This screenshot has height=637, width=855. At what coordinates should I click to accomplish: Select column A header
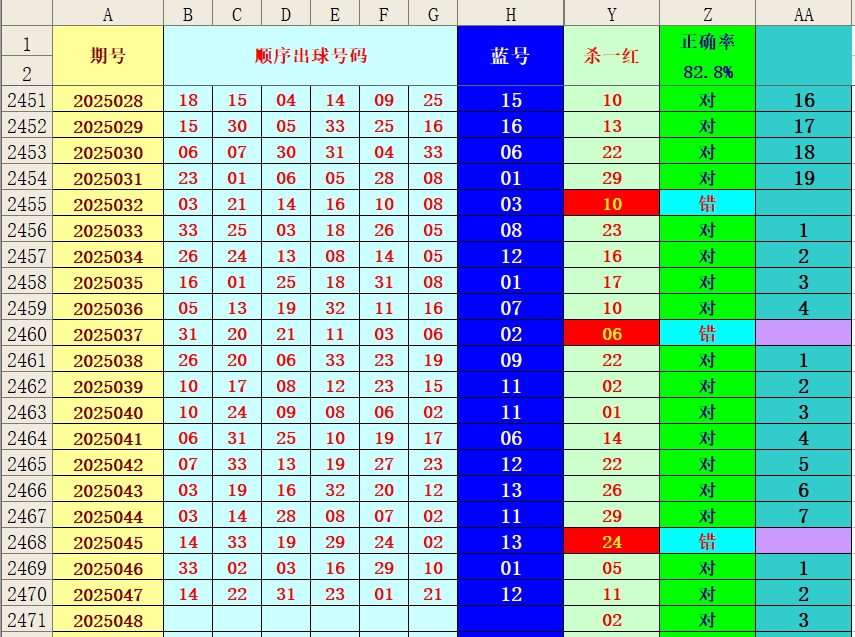click(x=108, y=13)
